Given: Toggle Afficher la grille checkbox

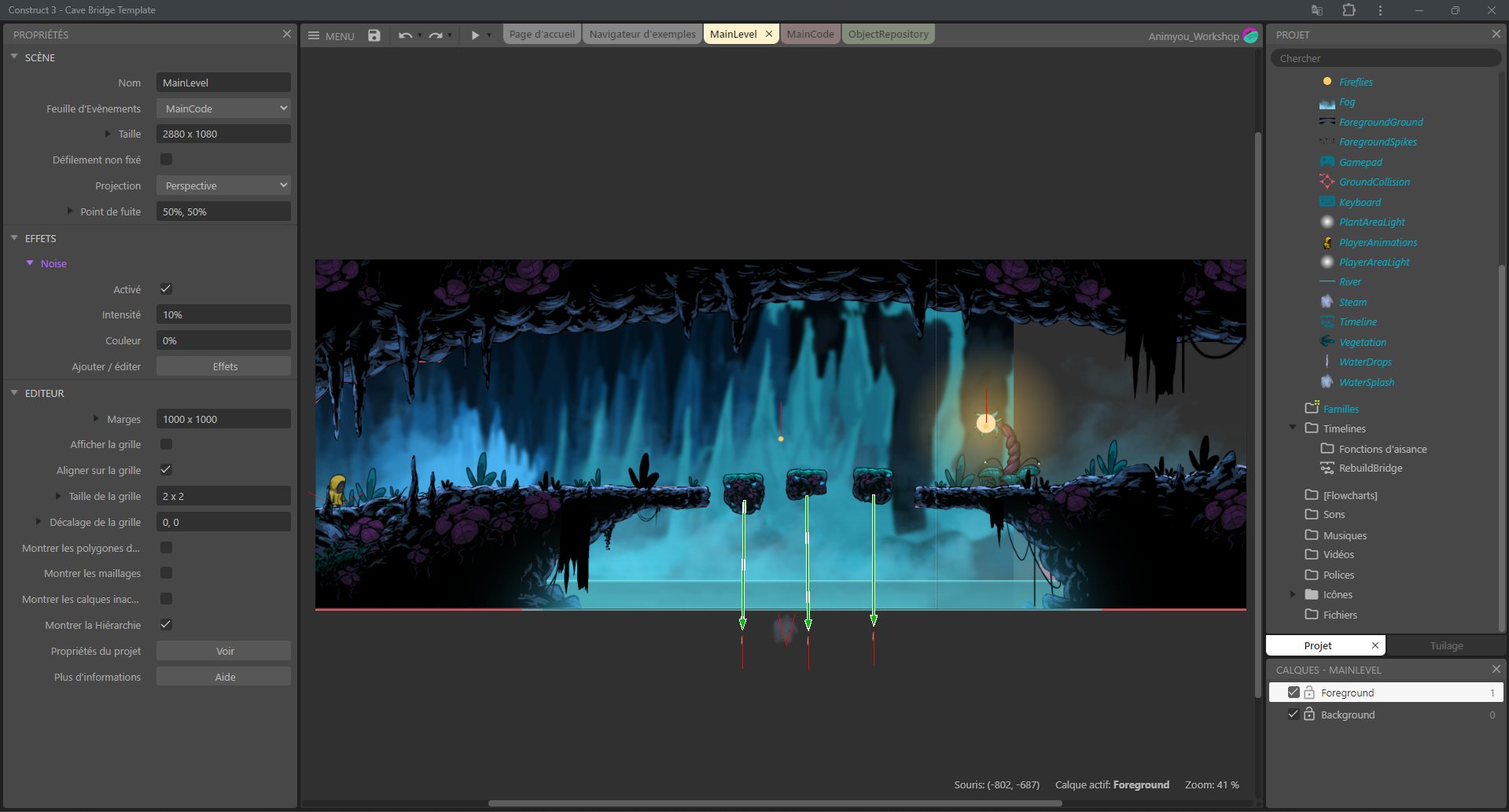Looking at the screenshot, I should tap(166, 444).
